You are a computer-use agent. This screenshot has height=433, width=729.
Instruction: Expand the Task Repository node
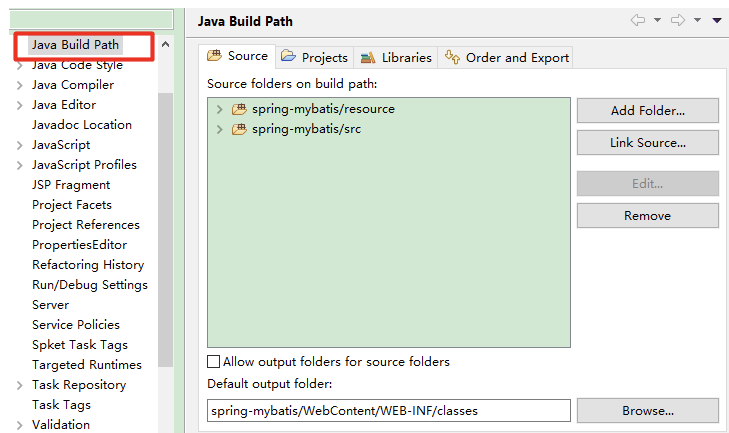pos(20,386)
